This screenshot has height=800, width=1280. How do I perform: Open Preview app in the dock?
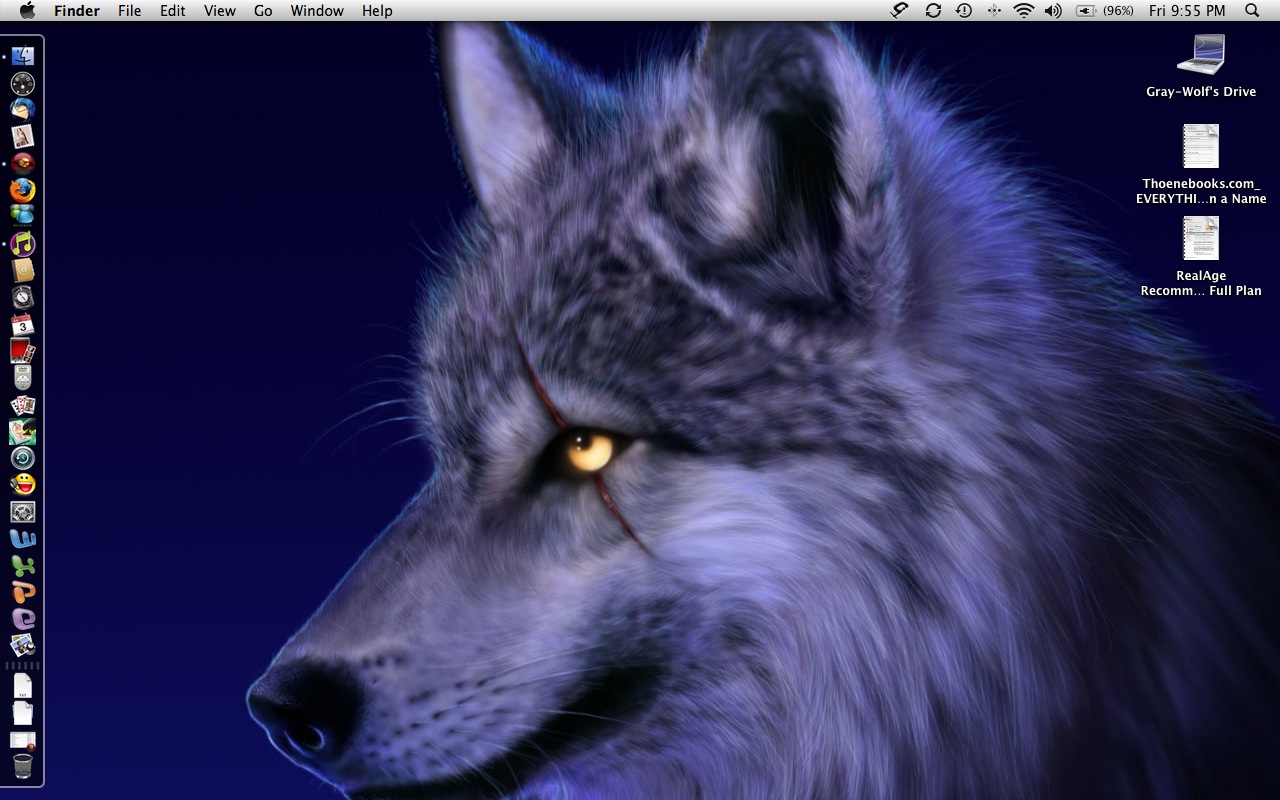23,645
